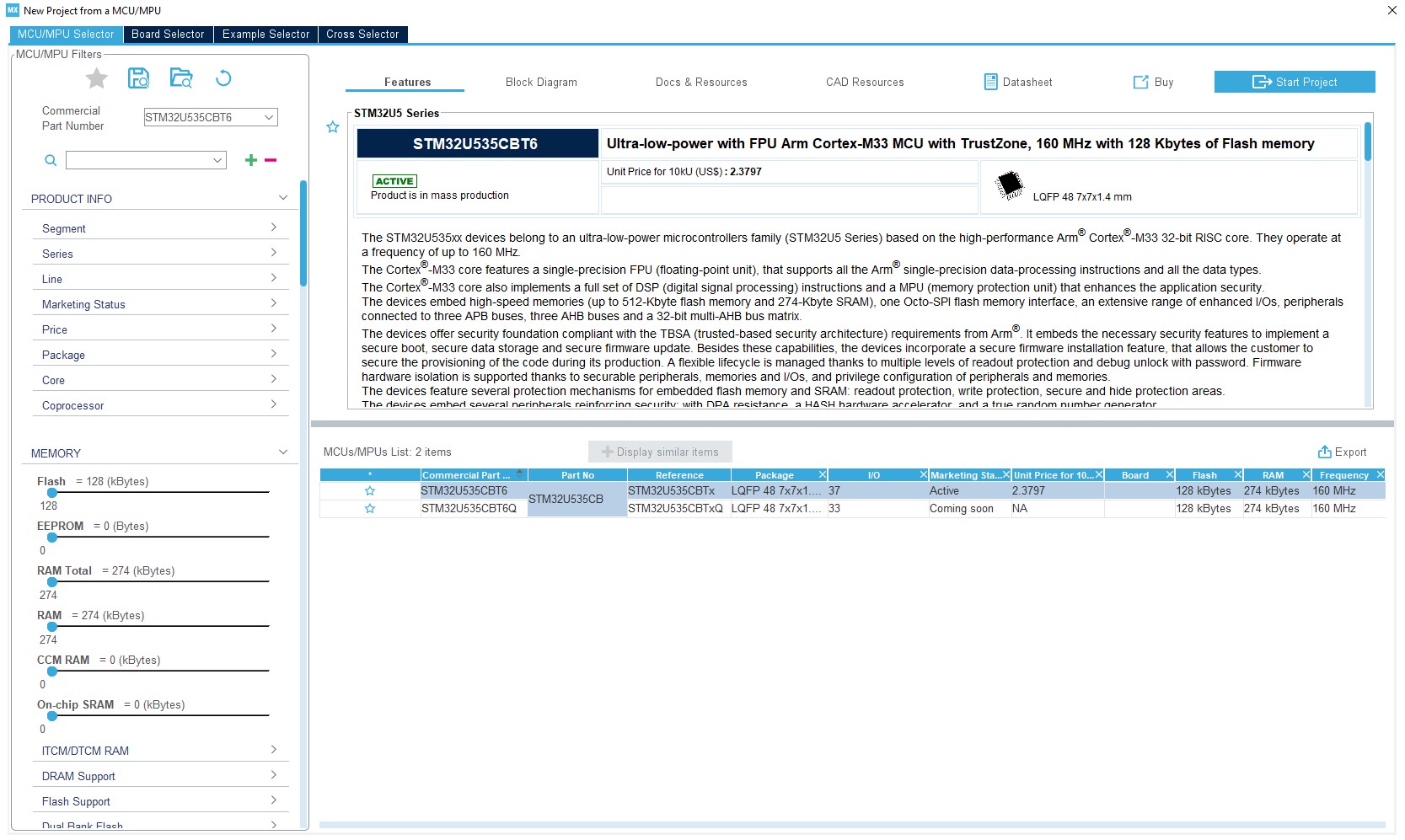This screenshot has height=840, width=1405.
Task: Open the Buy link
Action: tap(1153, 82)
